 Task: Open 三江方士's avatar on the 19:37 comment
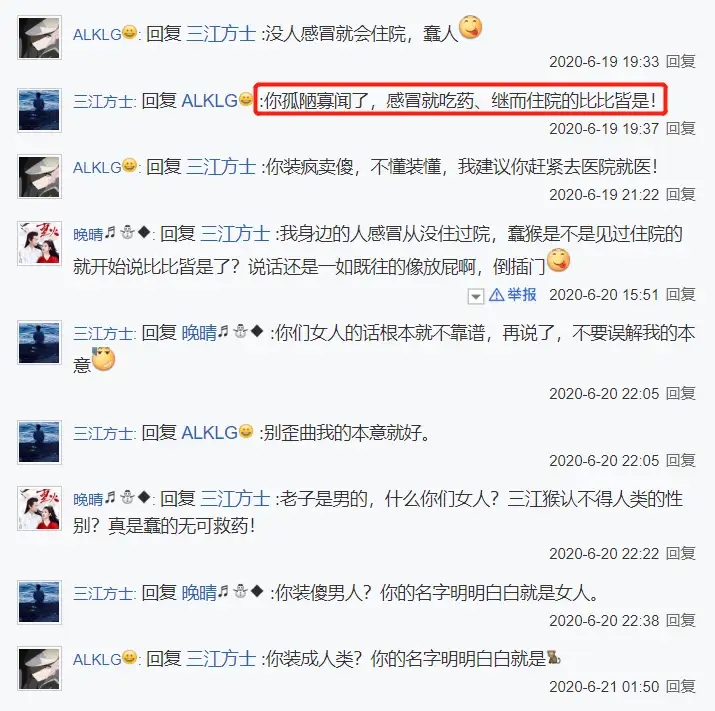click(39, 110)
